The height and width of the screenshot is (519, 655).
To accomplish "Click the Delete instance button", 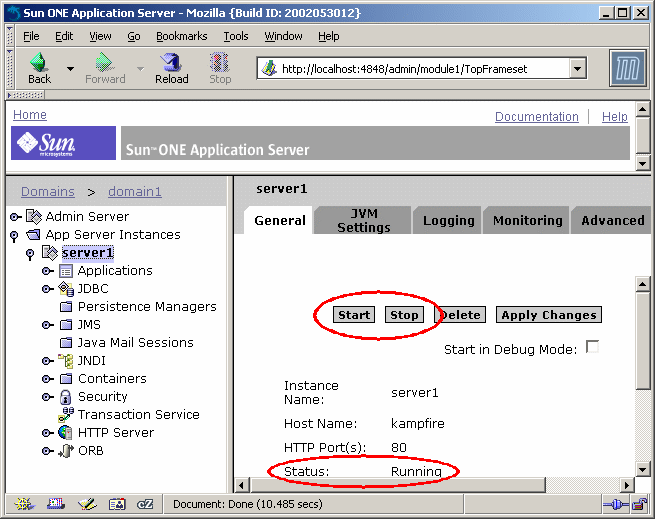I will coord(460,315).
